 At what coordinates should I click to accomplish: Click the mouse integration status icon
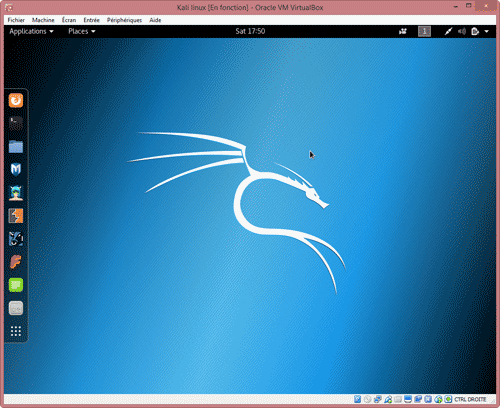(438, 399)
